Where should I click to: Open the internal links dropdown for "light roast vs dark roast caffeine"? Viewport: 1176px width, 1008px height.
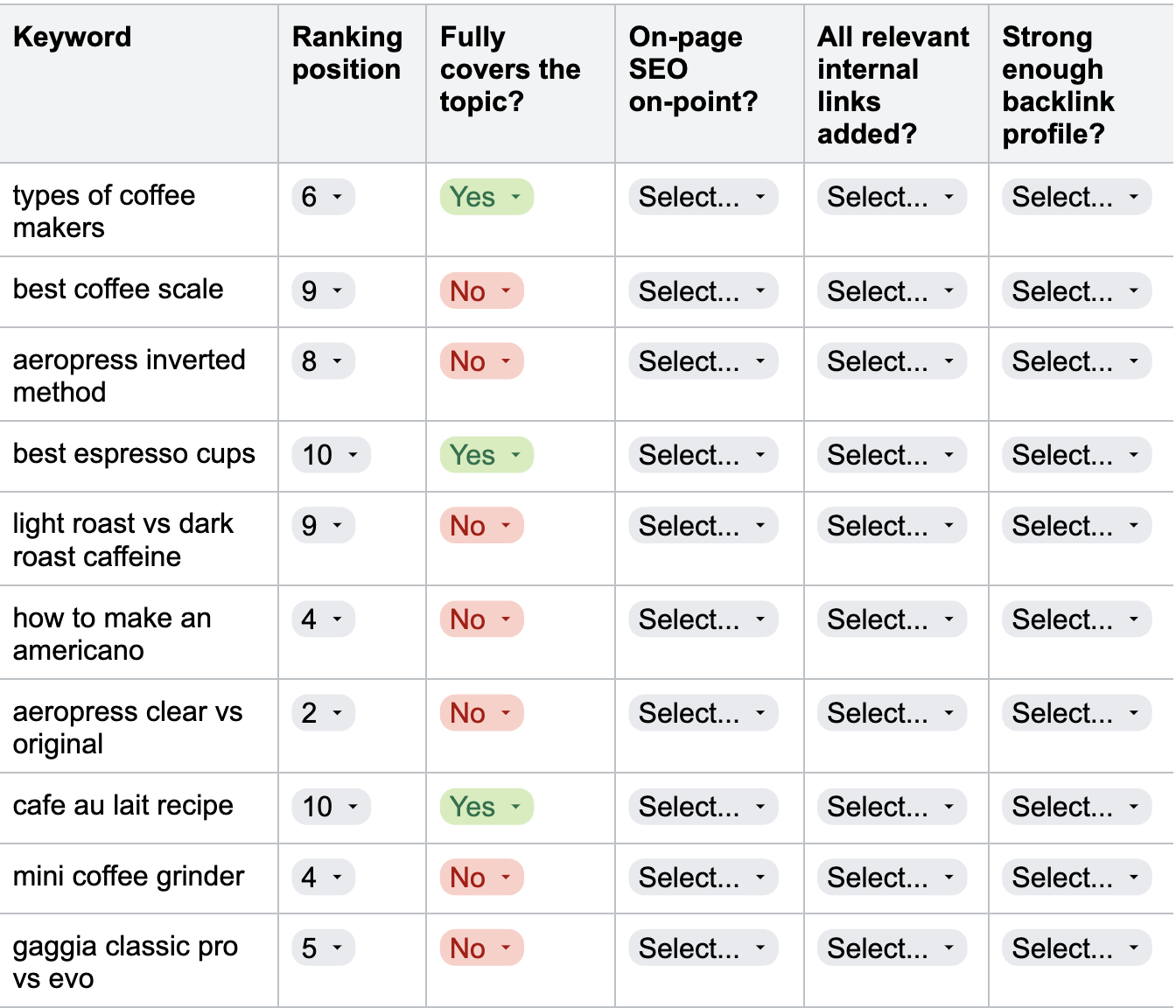coord(891,525)
